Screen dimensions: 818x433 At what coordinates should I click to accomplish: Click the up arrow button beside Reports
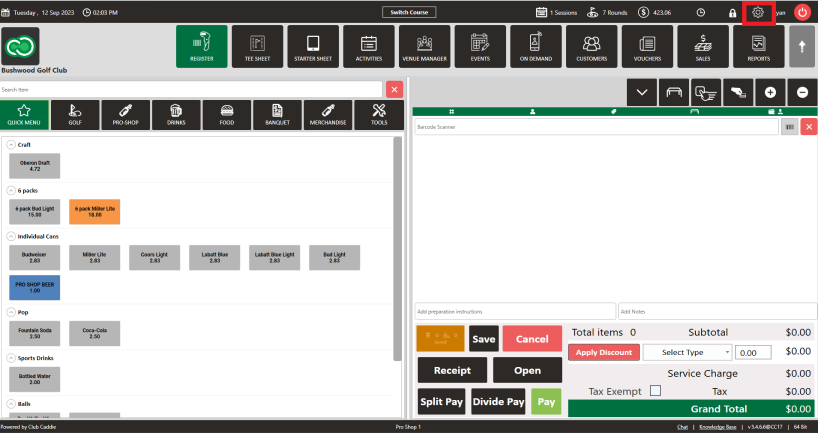coord(802,46)
